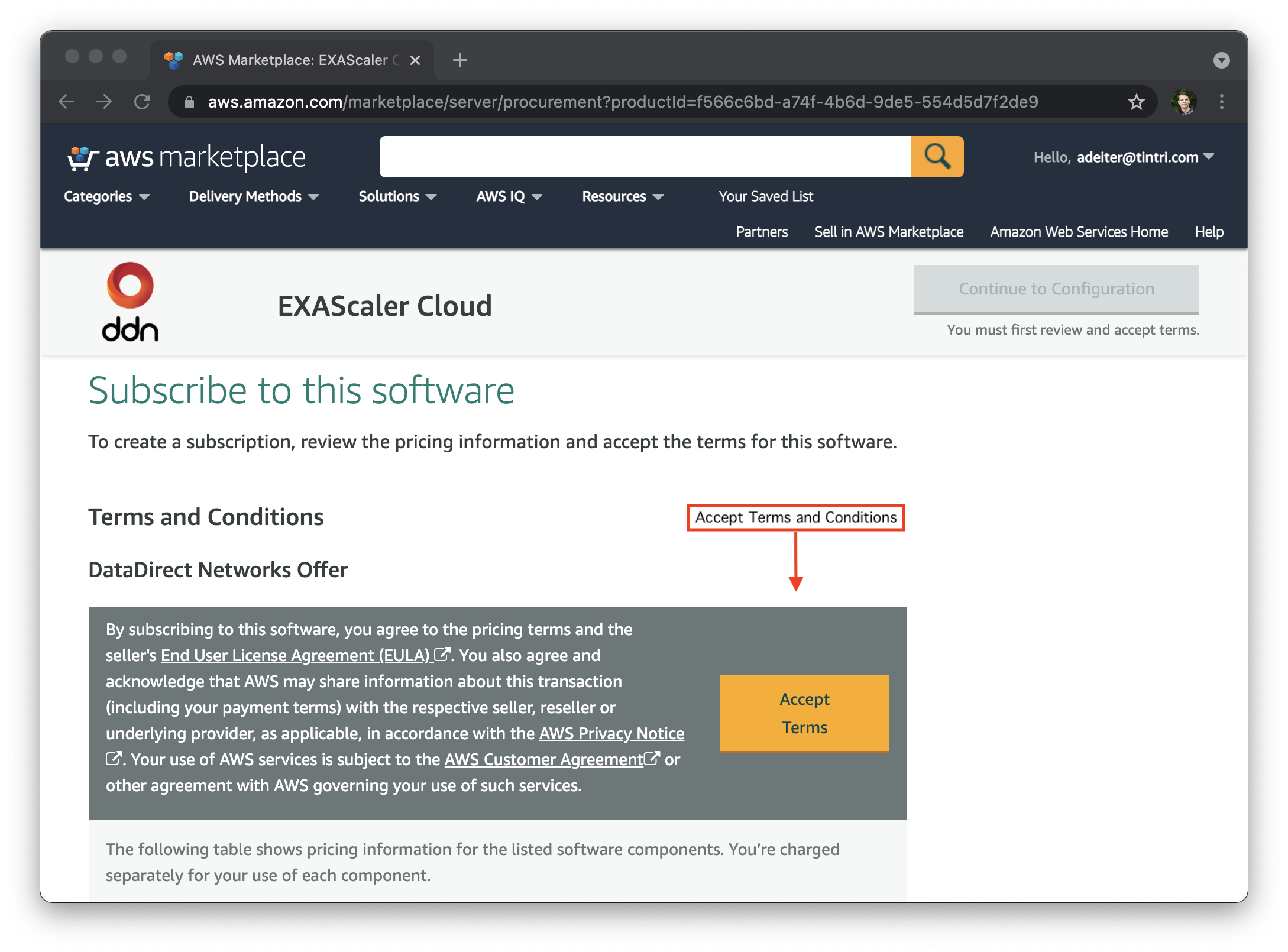Image resolution: width=1288 pixels, height=952 pixels.
Task: Click the padlock site info icon
Action: click(189, 102)
